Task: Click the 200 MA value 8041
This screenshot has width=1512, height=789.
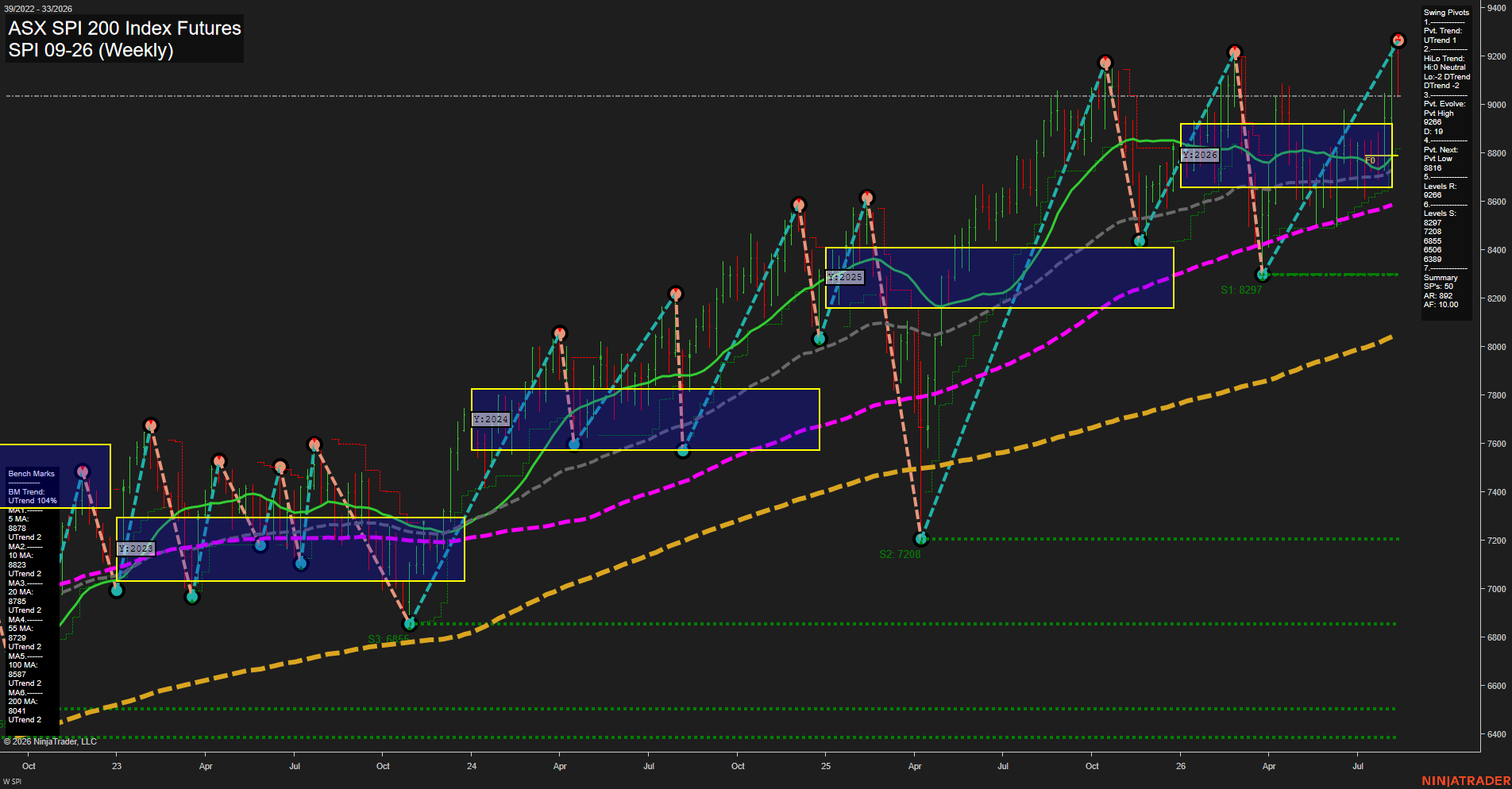Action: tap(17, 711)
